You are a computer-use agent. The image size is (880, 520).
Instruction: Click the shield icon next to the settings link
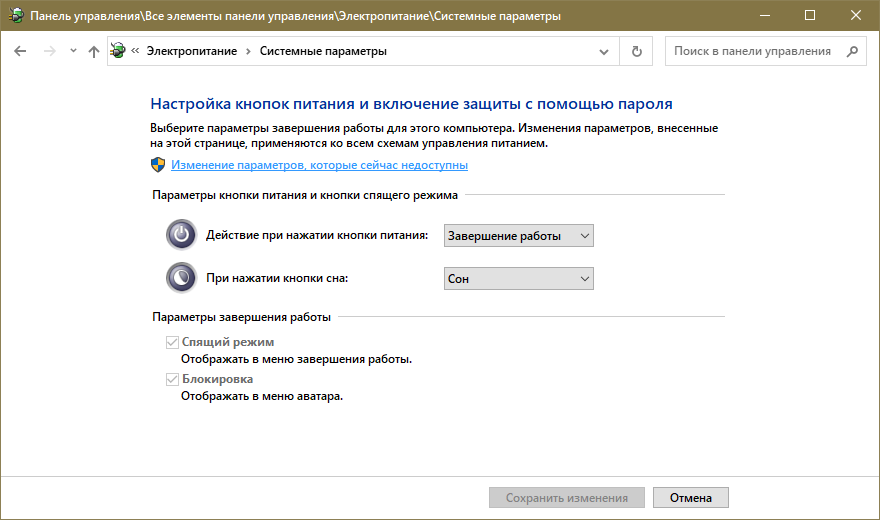[x=158, y=165]
